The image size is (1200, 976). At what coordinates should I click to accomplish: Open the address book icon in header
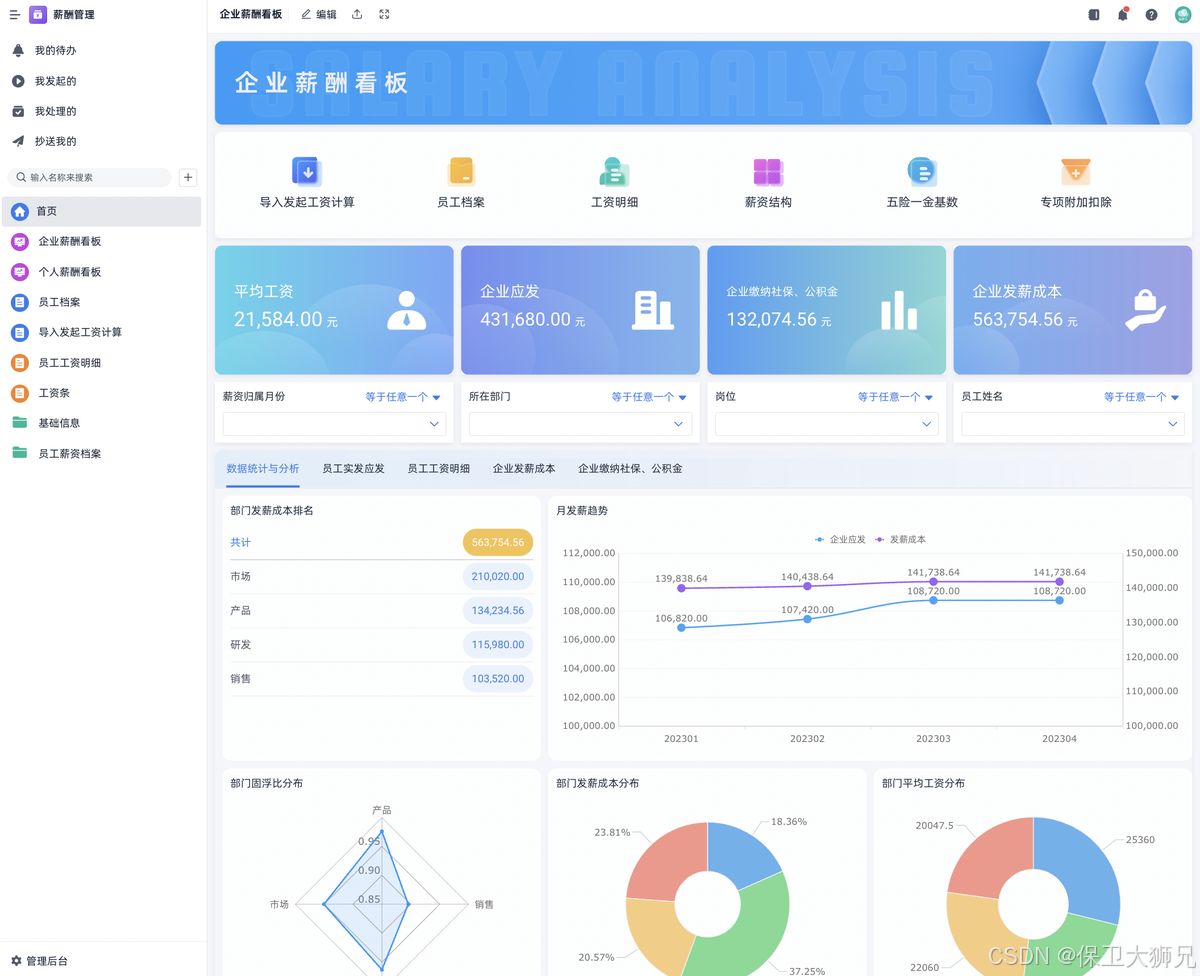coord(1094,15)
